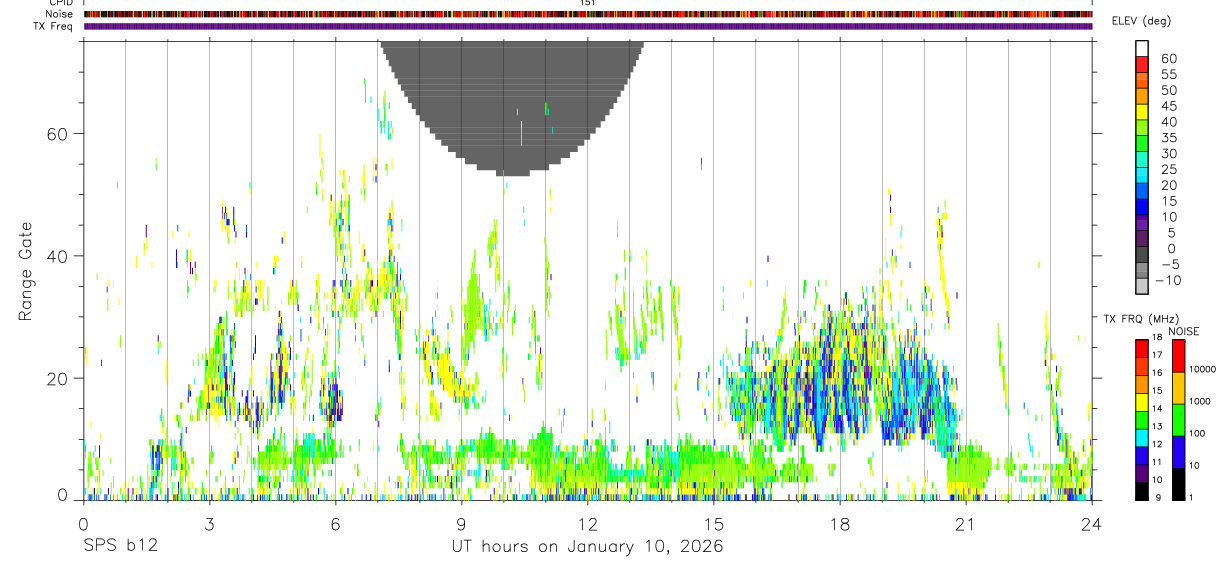Click the ELEV legend value '25'
The height and width of the screenshot is (567, 1228).
point(1168,170)
